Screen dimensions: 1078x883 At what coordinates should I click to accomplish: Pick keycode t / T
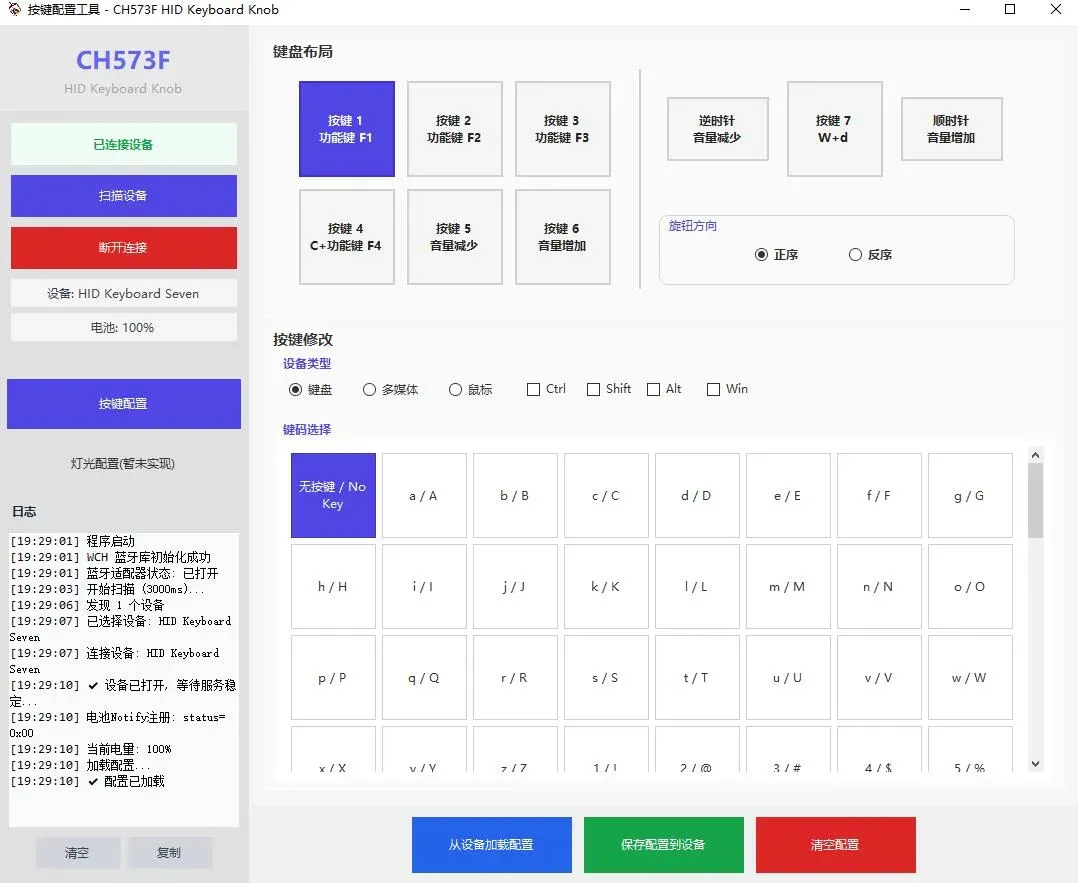click(x=697, y=677)
